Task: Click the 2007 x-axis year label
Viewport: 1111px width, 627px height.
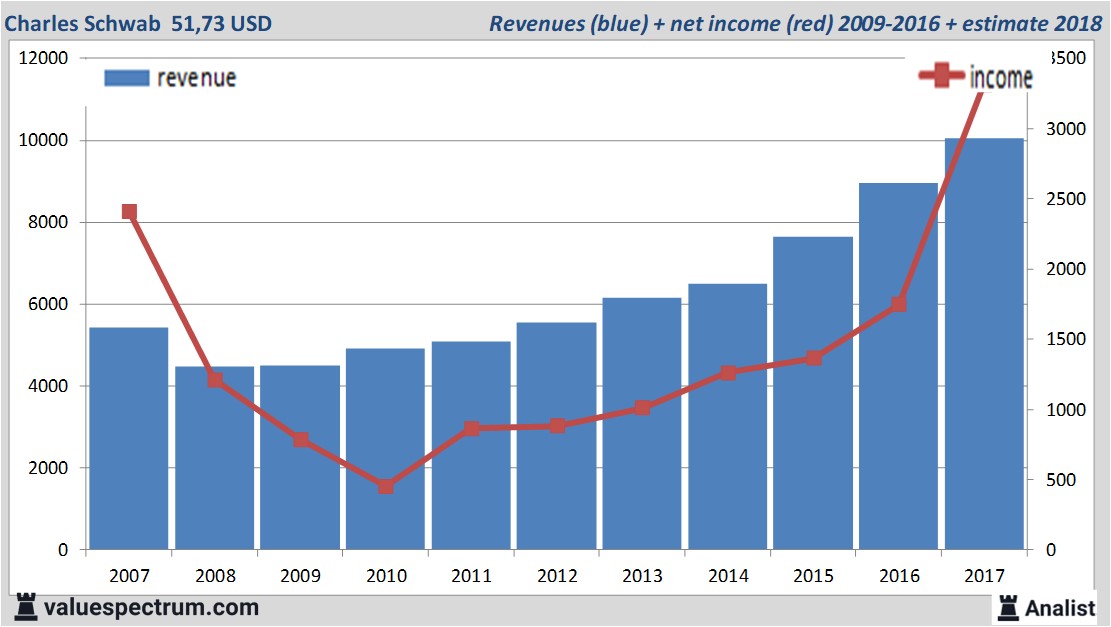Action: [x=129, y=575]
